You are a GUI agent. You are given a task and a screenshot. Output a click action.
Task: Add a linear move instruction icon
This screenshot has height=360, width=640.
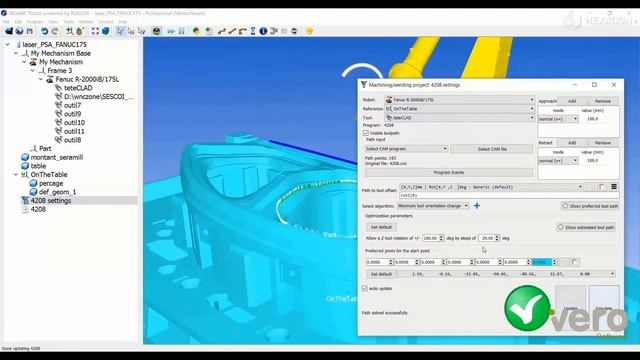tap(232, 31)
